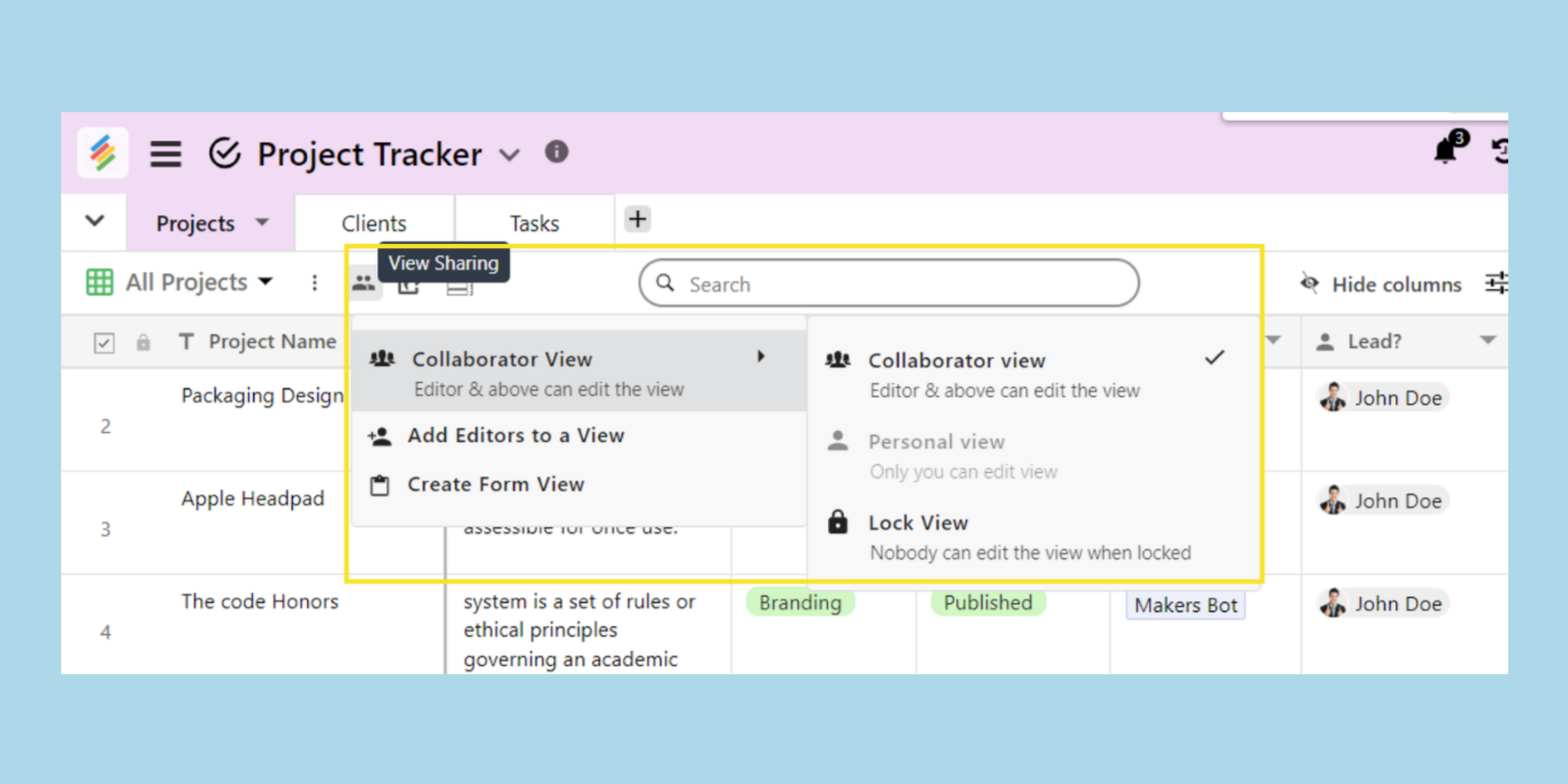Click into the Search field
The image size is (1568, 784).
coord(900,285)
